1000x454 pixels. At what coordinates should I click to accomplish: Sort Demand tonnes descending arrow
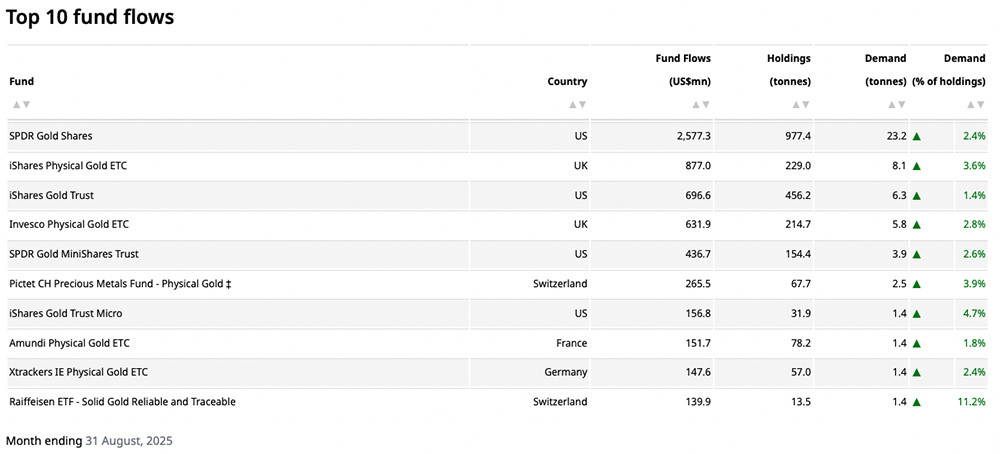click(902, 104)
